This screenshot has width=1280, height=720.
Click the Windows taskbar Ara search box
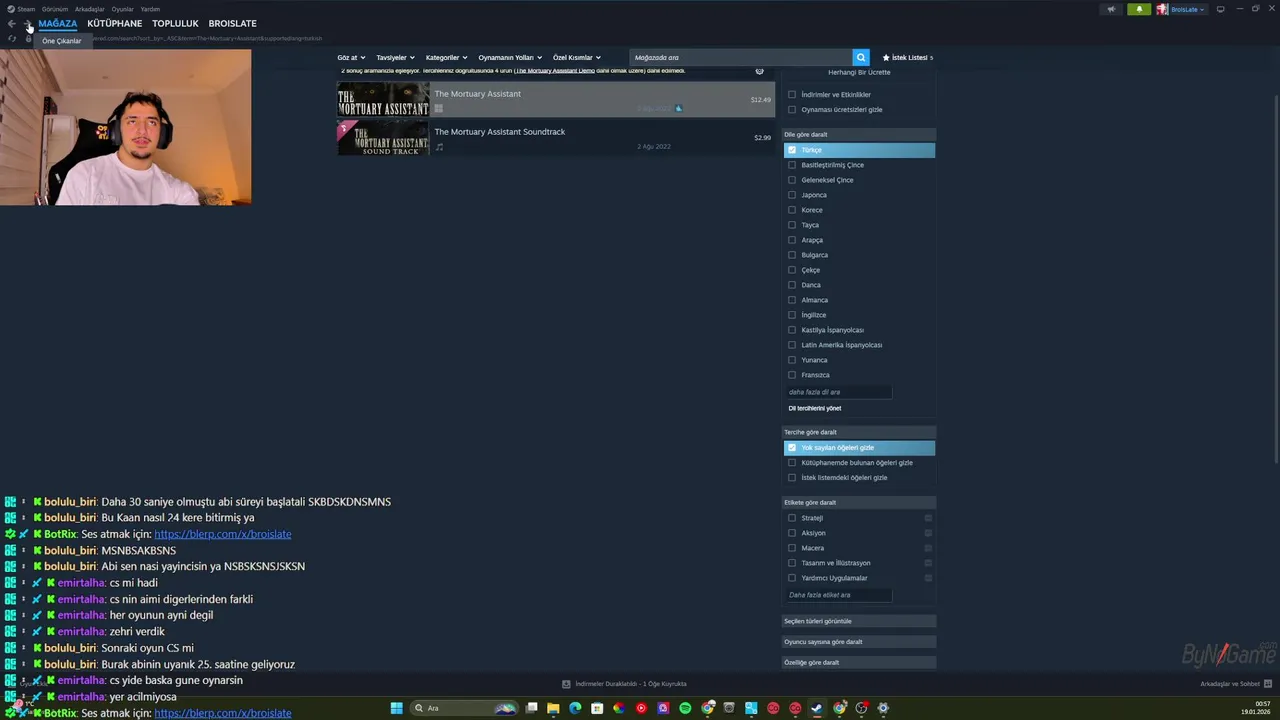464,708
